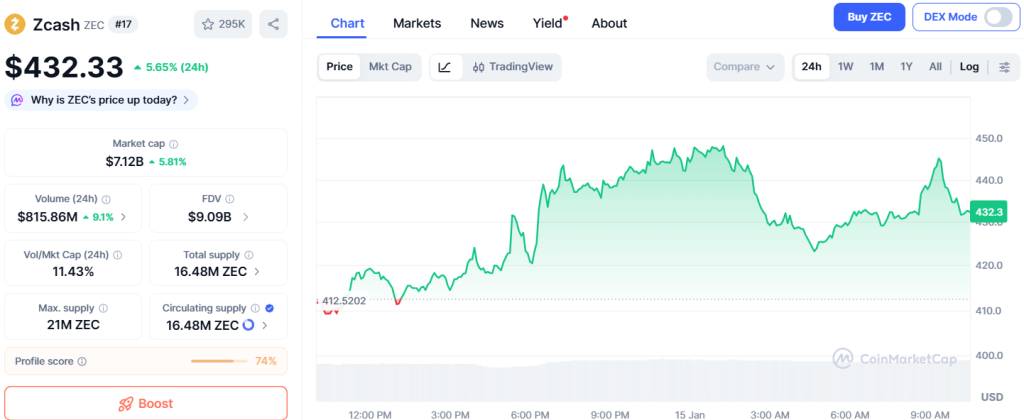
Task: Expand Total supply details chevron
Action: coord(257,271)
